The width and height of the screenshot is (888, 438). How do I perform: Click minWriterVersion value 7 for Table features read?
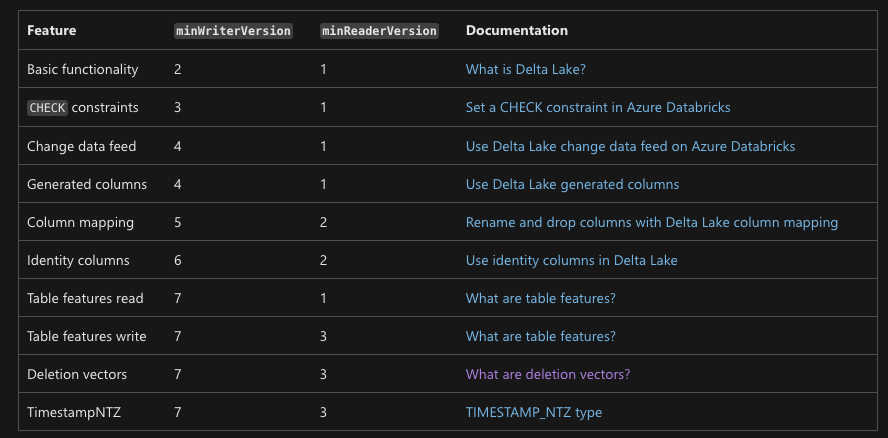point(178,298)
